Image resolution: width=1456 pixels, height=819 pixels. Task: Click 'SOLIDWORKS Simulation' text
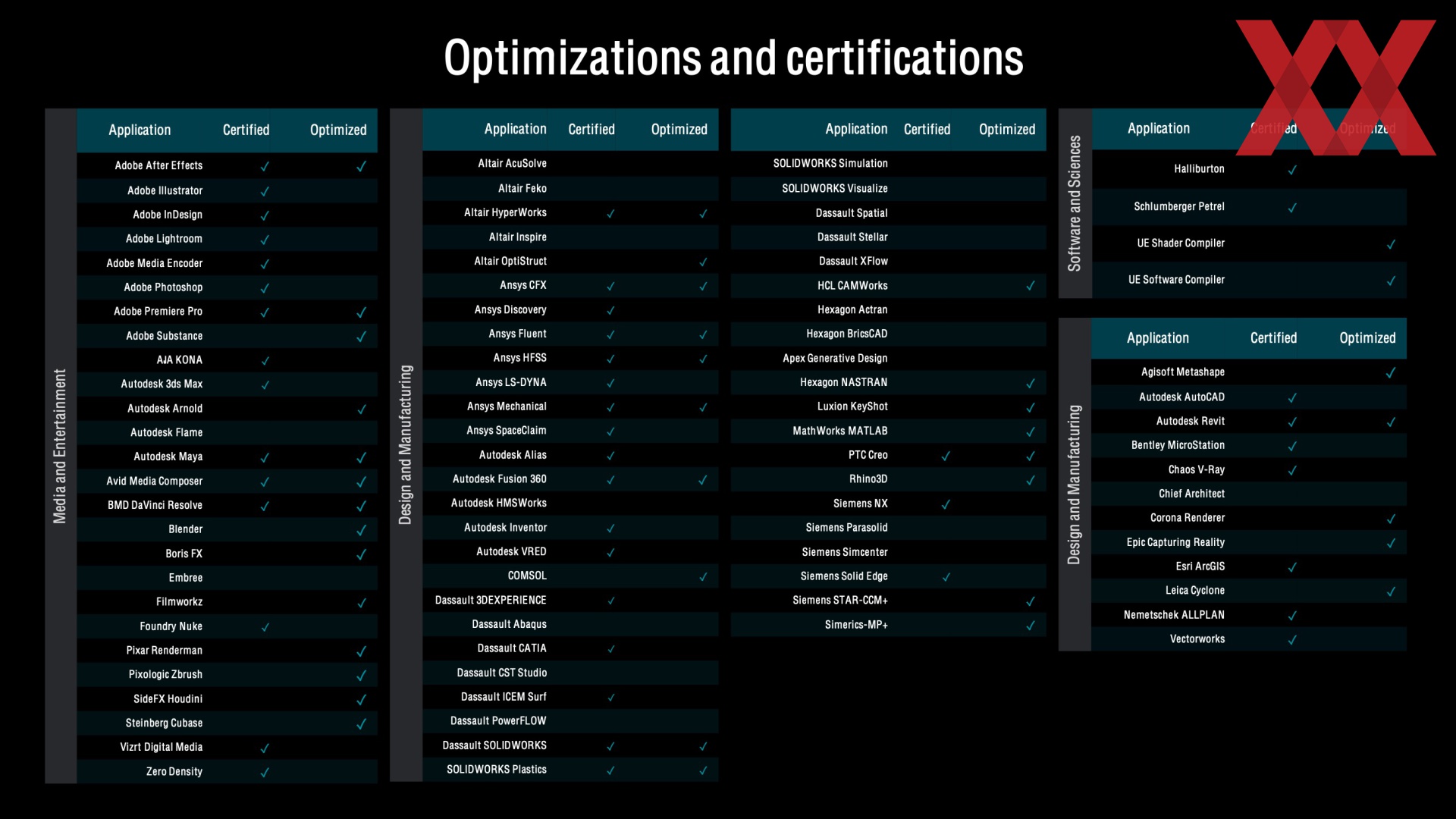coord(830,163)
